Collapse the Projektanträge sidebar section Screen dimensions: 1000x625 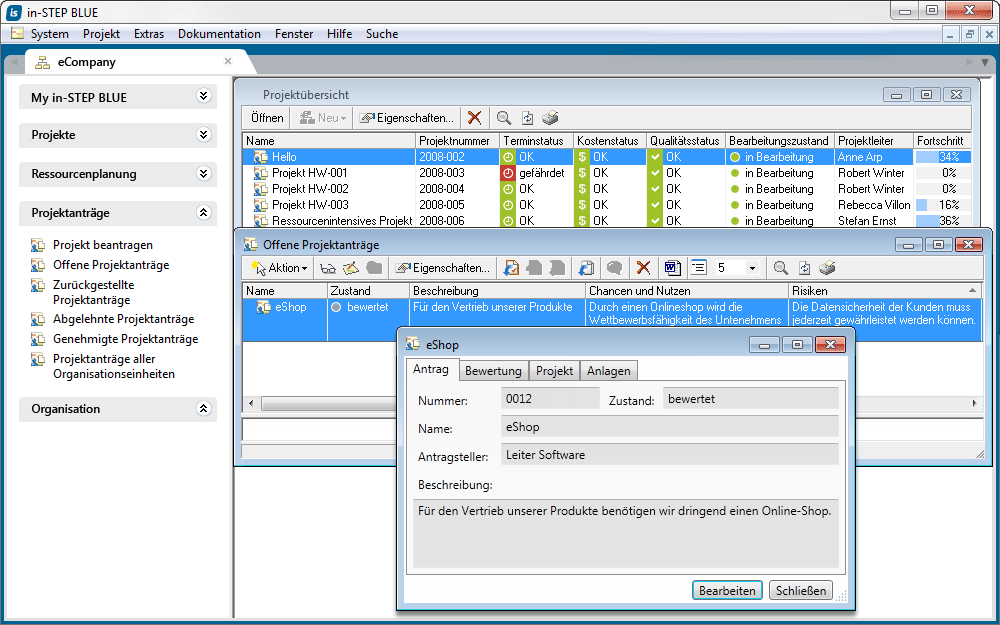[204, 213]
